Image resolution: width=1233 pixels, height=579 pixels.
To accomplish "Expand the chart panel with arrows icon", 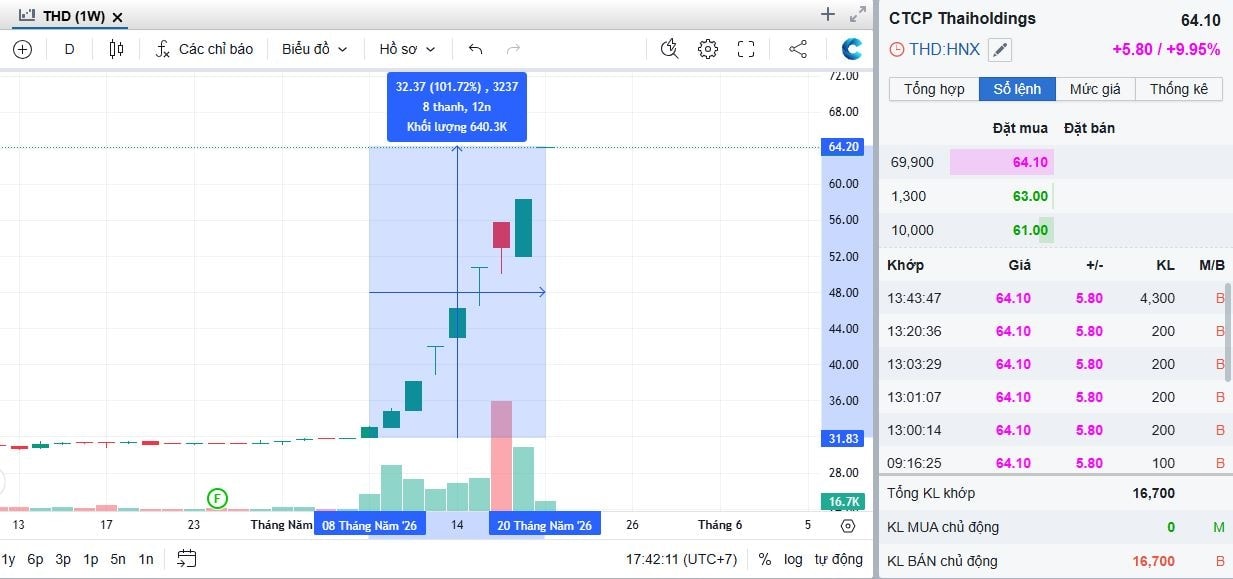I will [857, 14].
